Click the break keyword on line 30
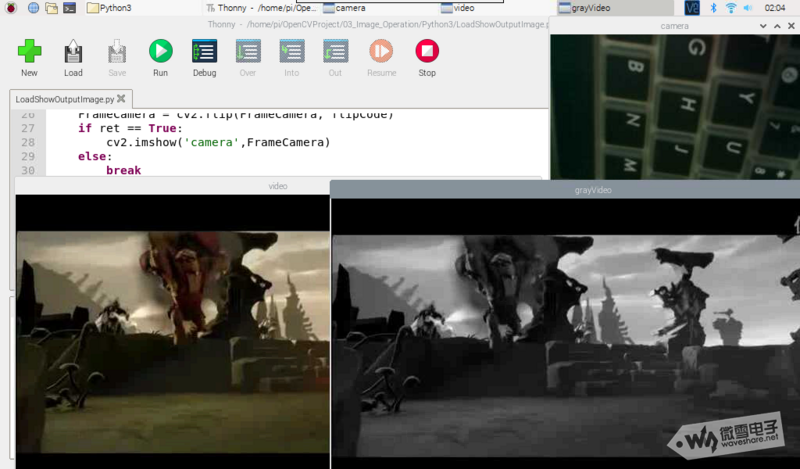The height and width of the screenshot is (469, 800). (123, 170)
